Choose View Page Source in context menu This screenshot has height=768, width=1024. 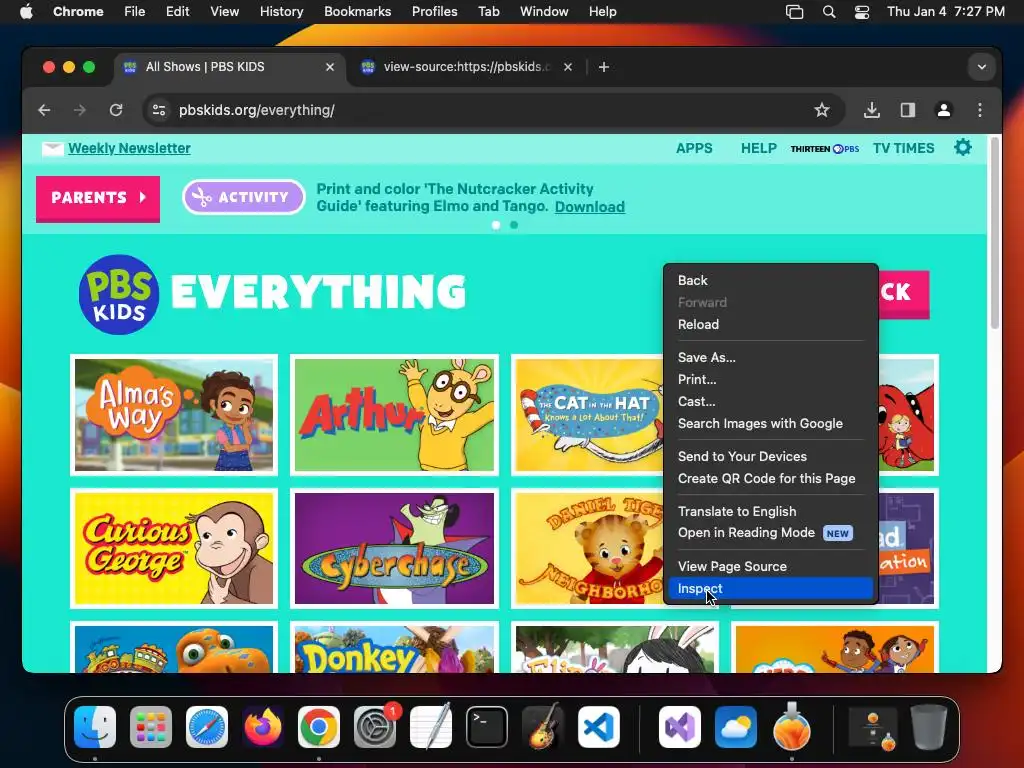[771, 566]
